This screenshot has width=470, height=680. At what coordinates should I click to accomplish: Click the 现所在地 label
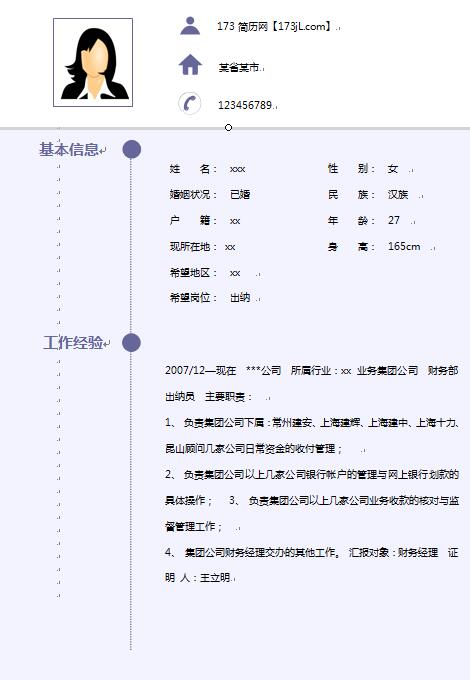click(x=193, y=246)
